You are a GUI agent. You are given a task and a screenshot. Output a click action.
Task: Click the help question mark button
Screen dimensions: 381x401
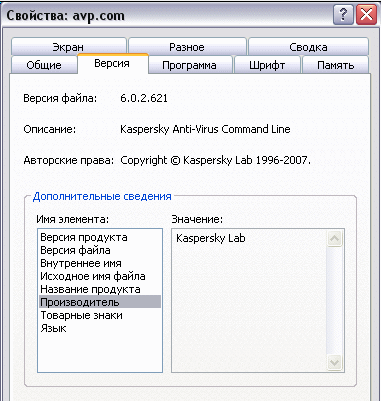(343, 15)
